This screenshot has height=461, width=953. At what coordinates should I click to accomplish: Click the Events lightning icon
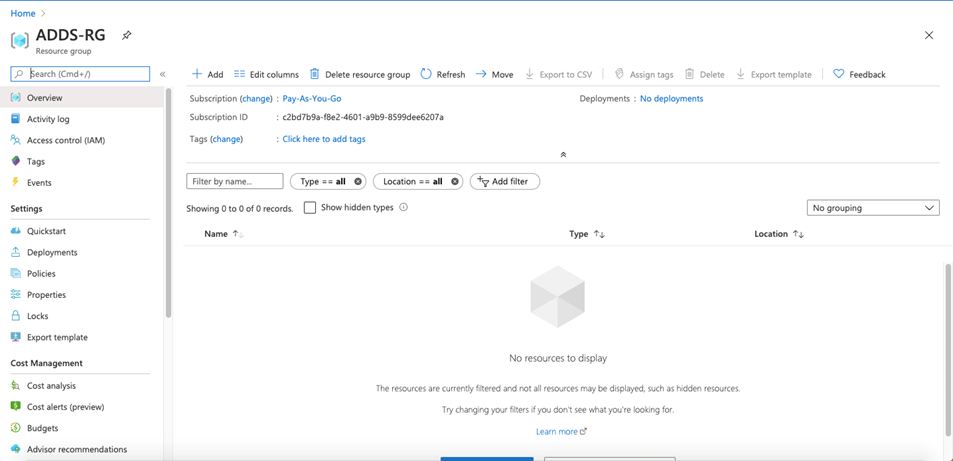16,182
